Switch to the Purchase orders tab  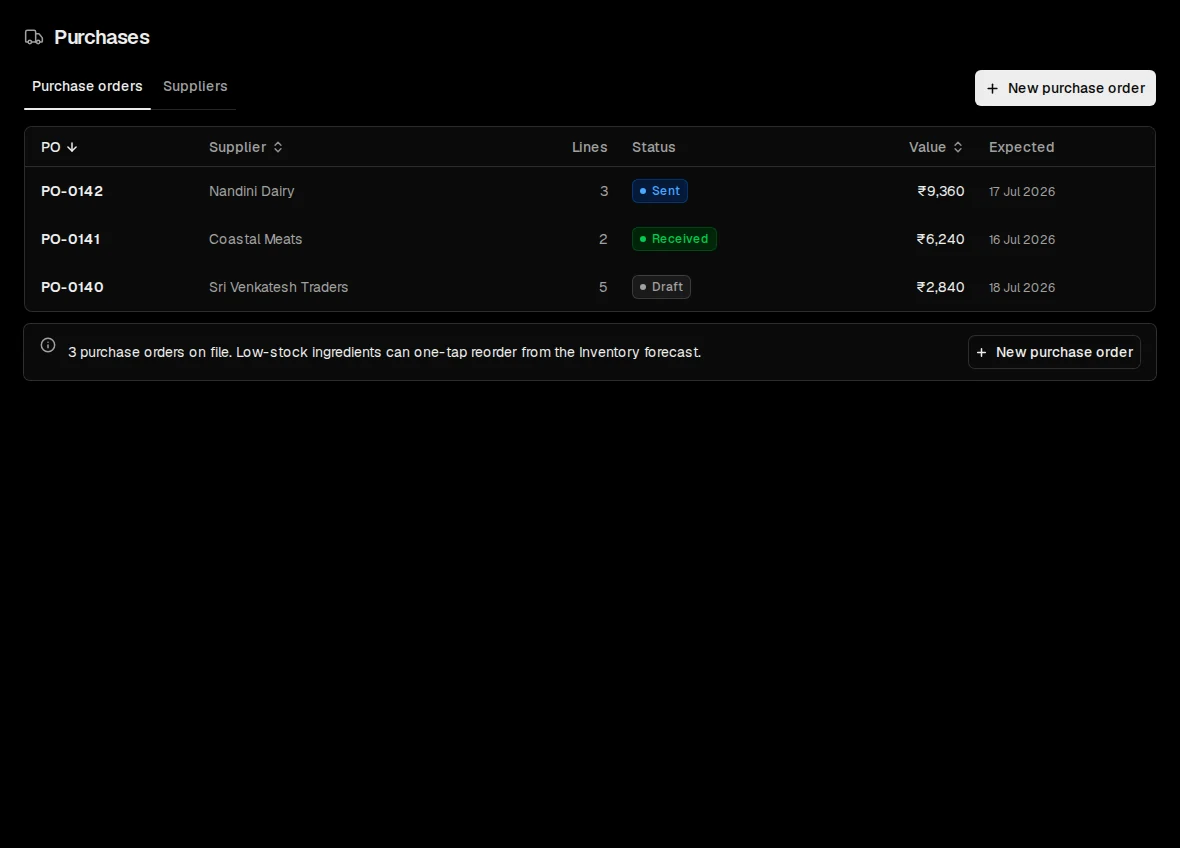coord(87,87)
